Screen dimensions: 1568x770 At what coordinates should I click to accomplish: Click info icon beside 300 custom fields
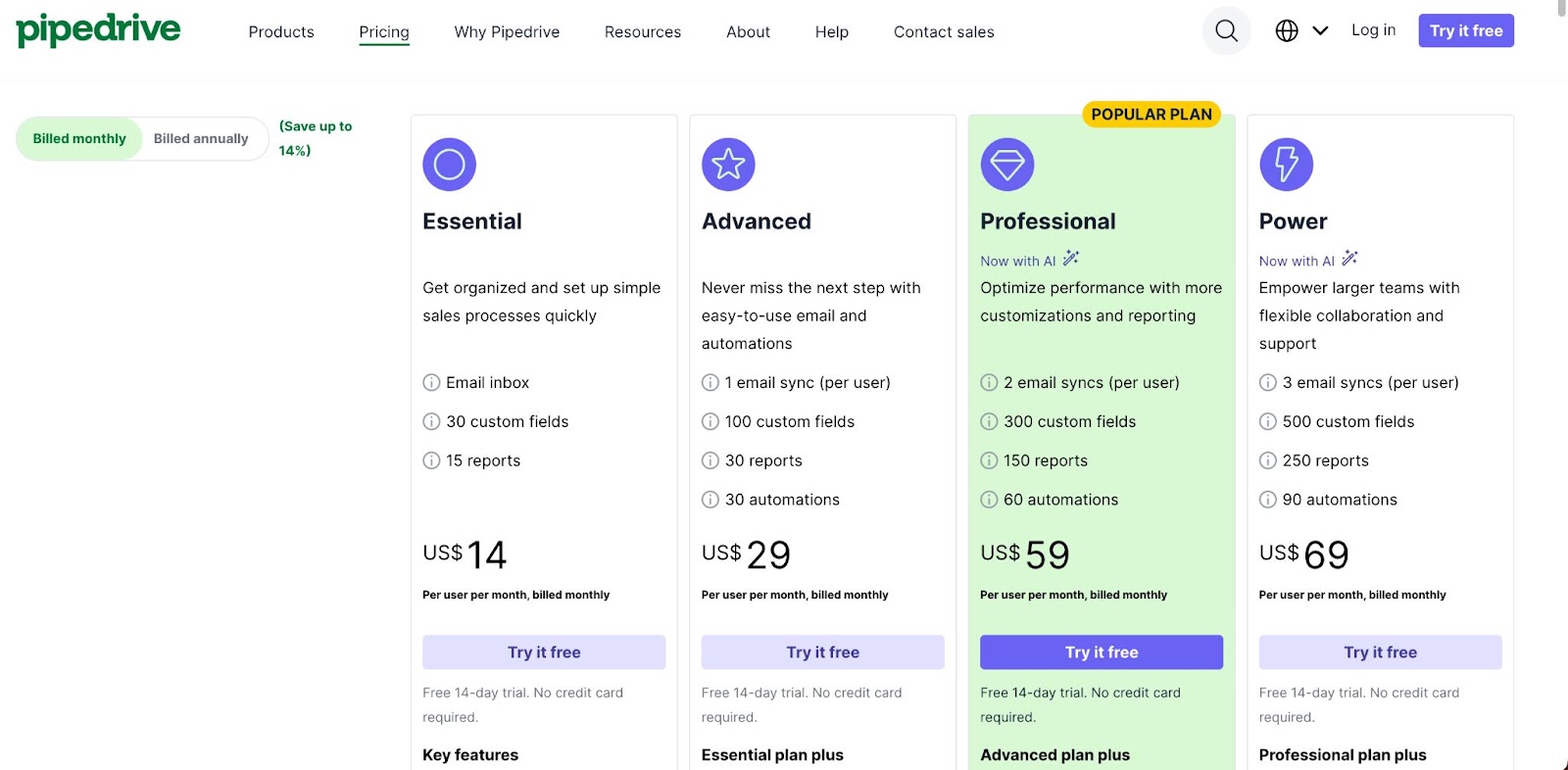(x=989, y=422)
